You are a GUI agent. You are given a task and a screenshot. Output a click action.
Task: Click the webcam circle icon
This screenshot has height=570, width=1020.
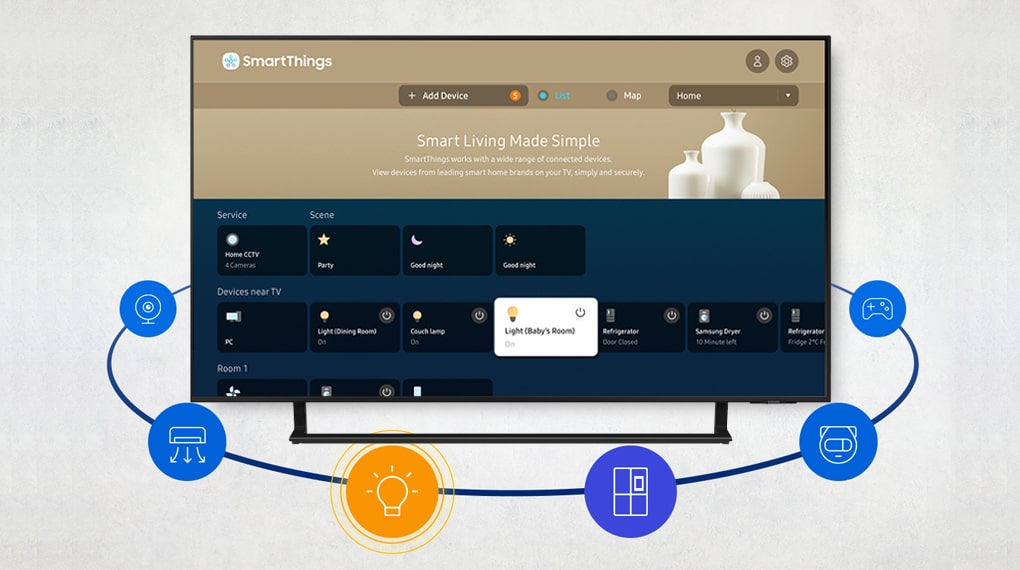pyautogui.click(x=148, y=308)
